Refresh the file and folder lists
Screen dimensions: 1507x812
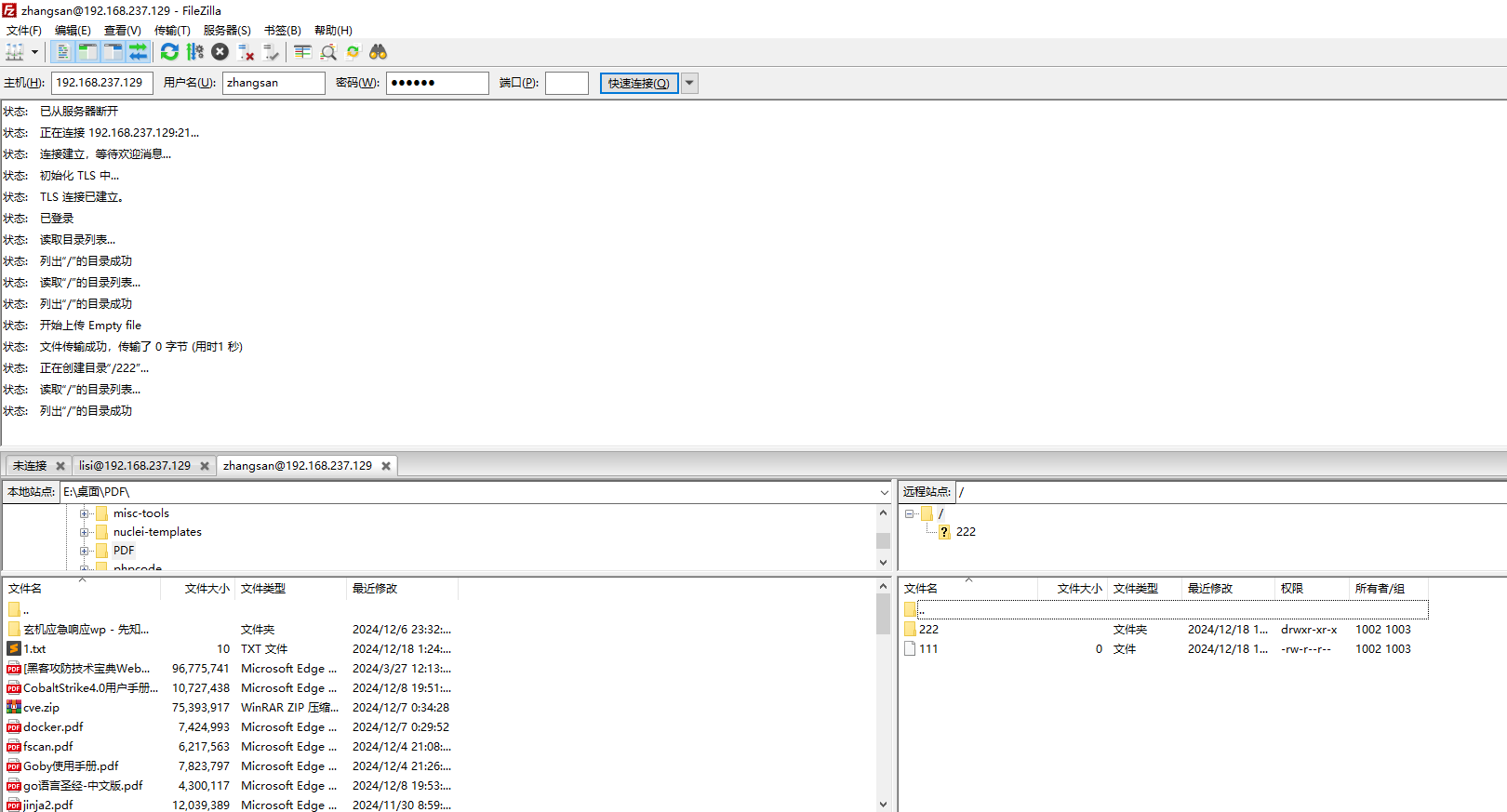(x=169, y=52)
